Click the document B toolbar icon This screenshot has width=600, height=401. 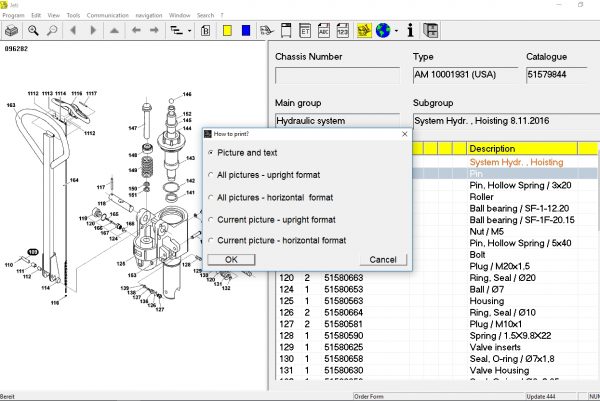205,30
